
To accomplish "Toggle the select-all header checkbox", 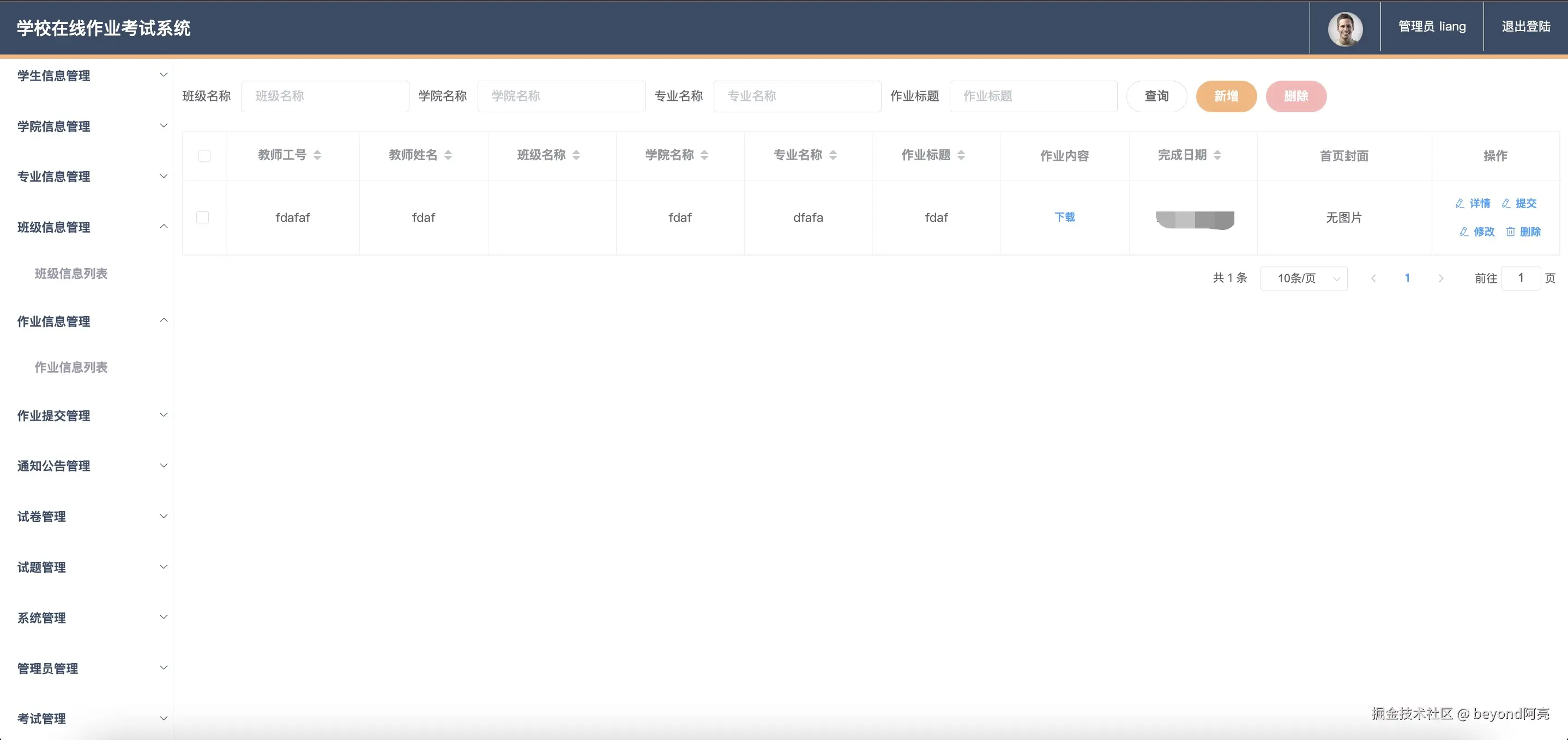I will click(x=204, y=156).
